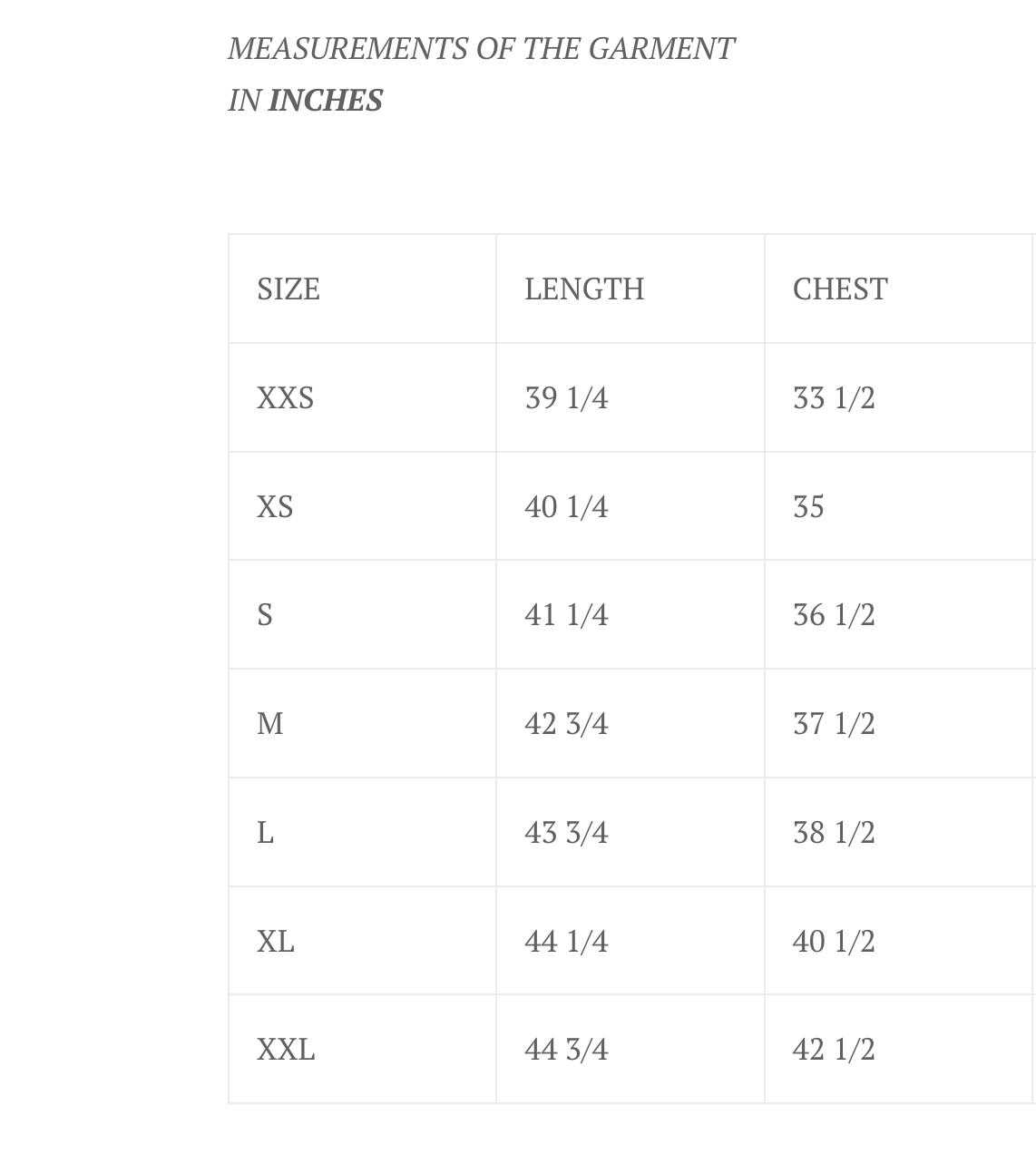
Task: Click the 42 1/2 chest value
Action: coord(834,1050)
